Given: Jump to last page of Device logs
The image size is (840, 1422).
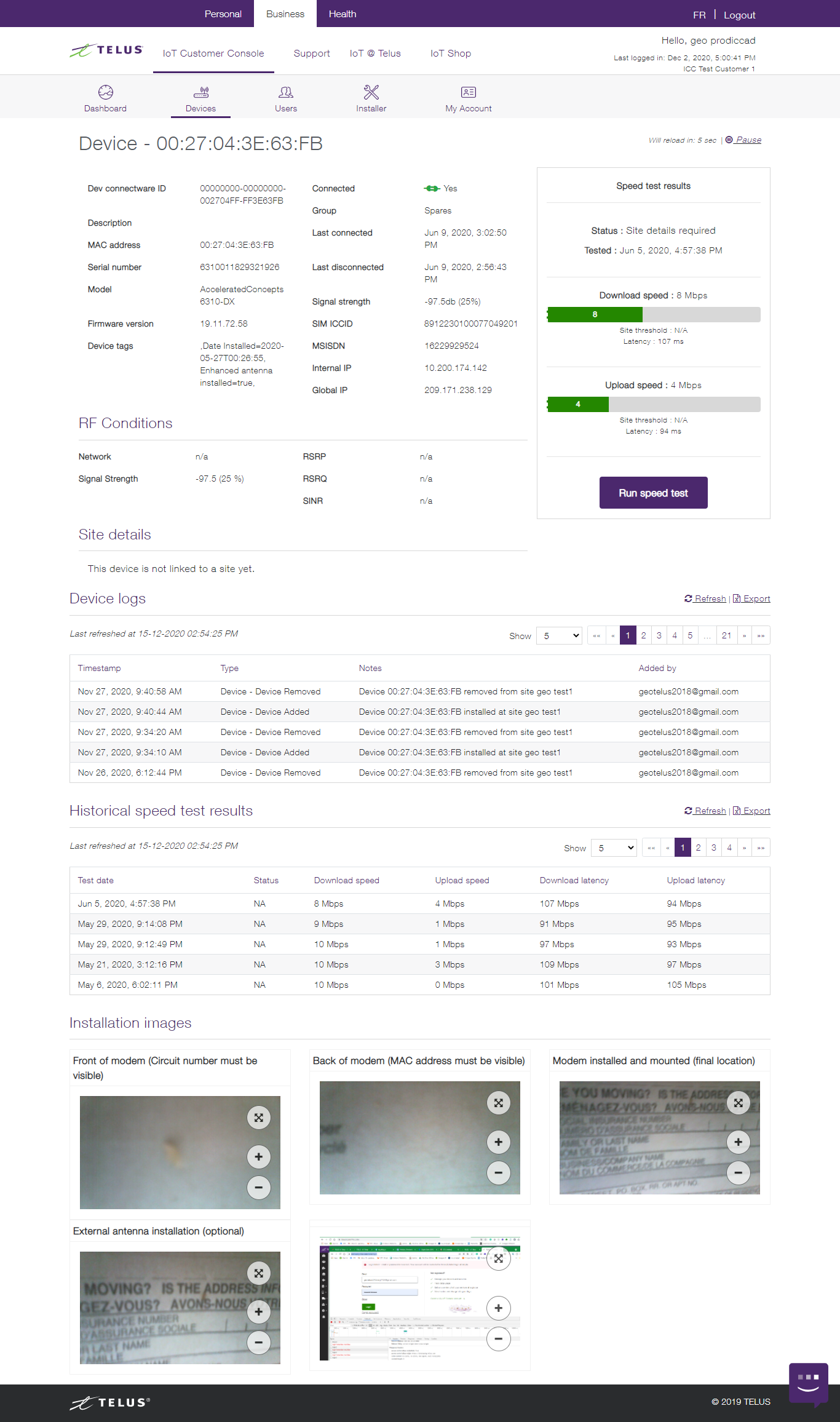Looking at the screenshot, I should pyautogui.click(x=761, y=635).
